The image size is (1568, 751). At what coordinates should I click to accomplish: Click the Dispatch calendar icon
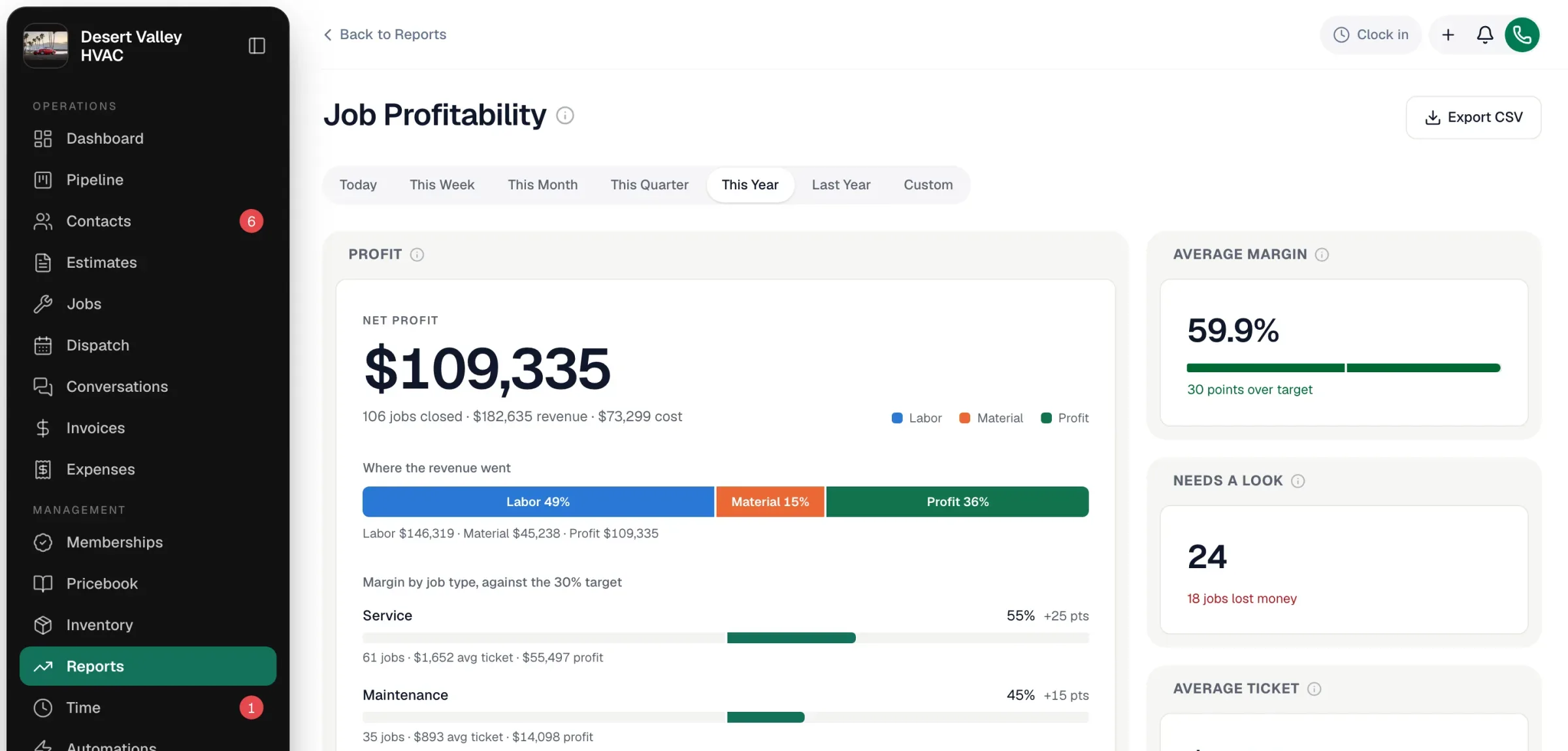point(42,345)
